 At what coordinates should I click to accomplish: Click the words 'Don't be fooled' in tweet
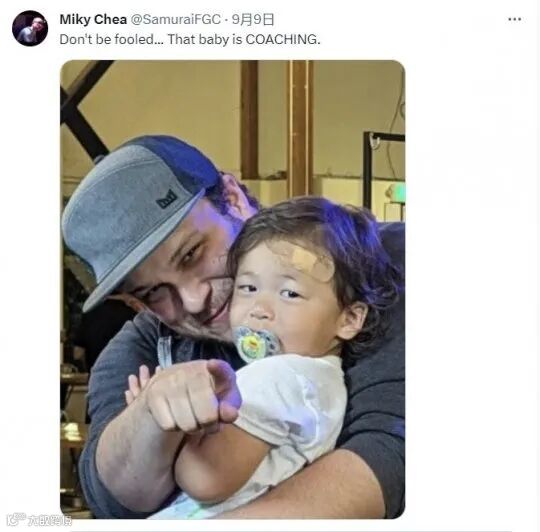coord(107,40)
